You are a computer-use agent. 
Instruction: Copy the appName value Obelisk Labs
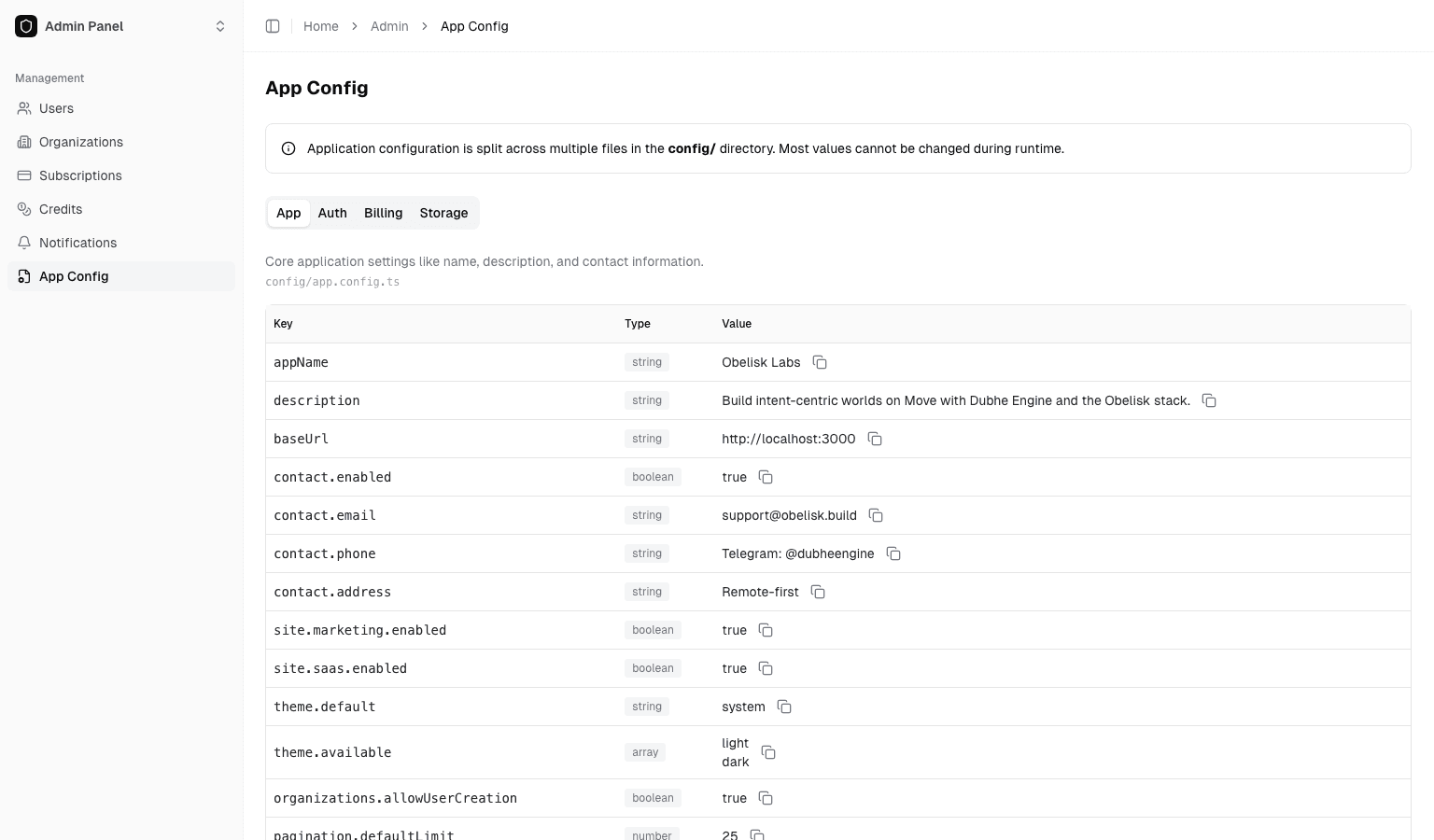click(820, 362)
